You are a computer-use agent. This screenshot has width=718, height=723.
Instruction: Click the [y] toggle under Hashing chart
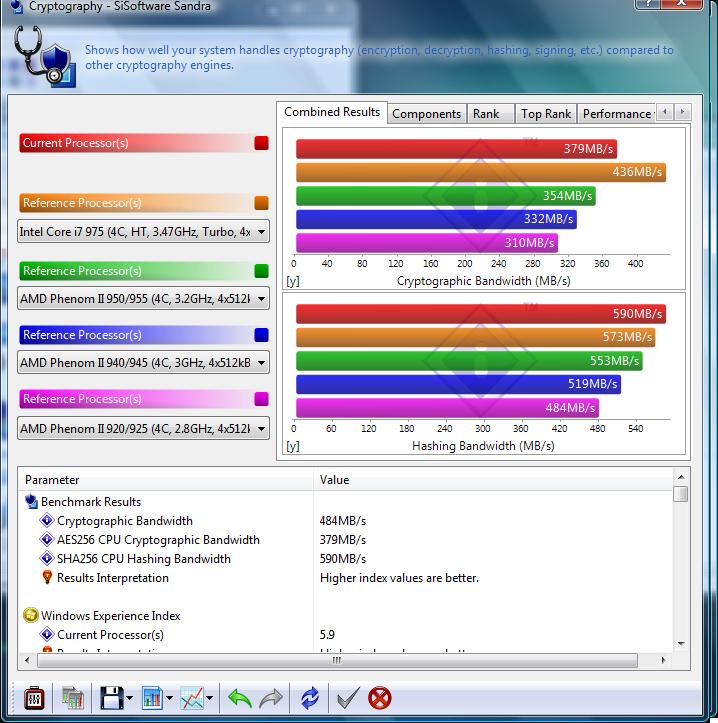(293, 446)
